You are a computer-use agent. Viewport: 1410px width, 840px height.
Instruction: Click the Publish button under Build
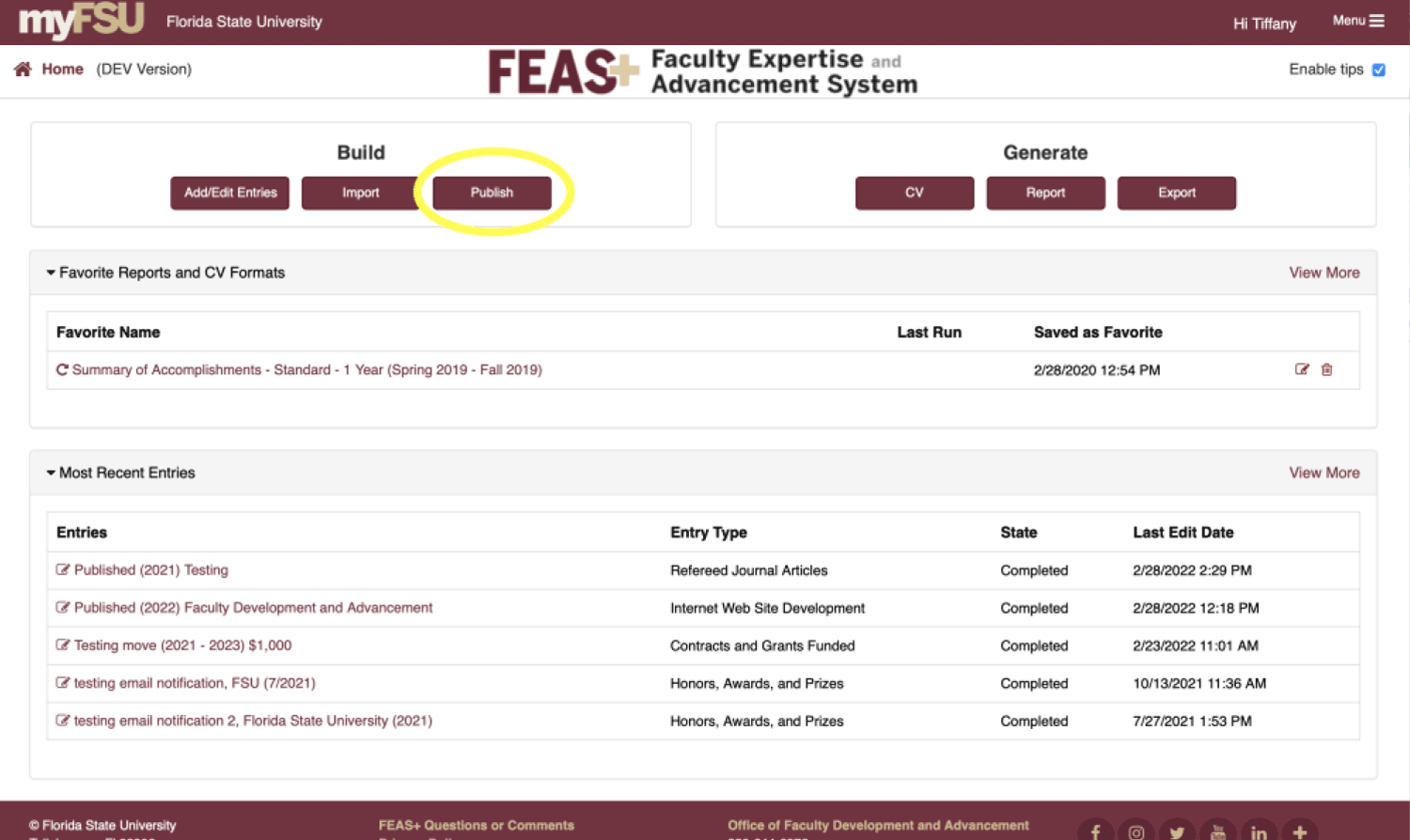pyautogui.click(x=492, y=193)
